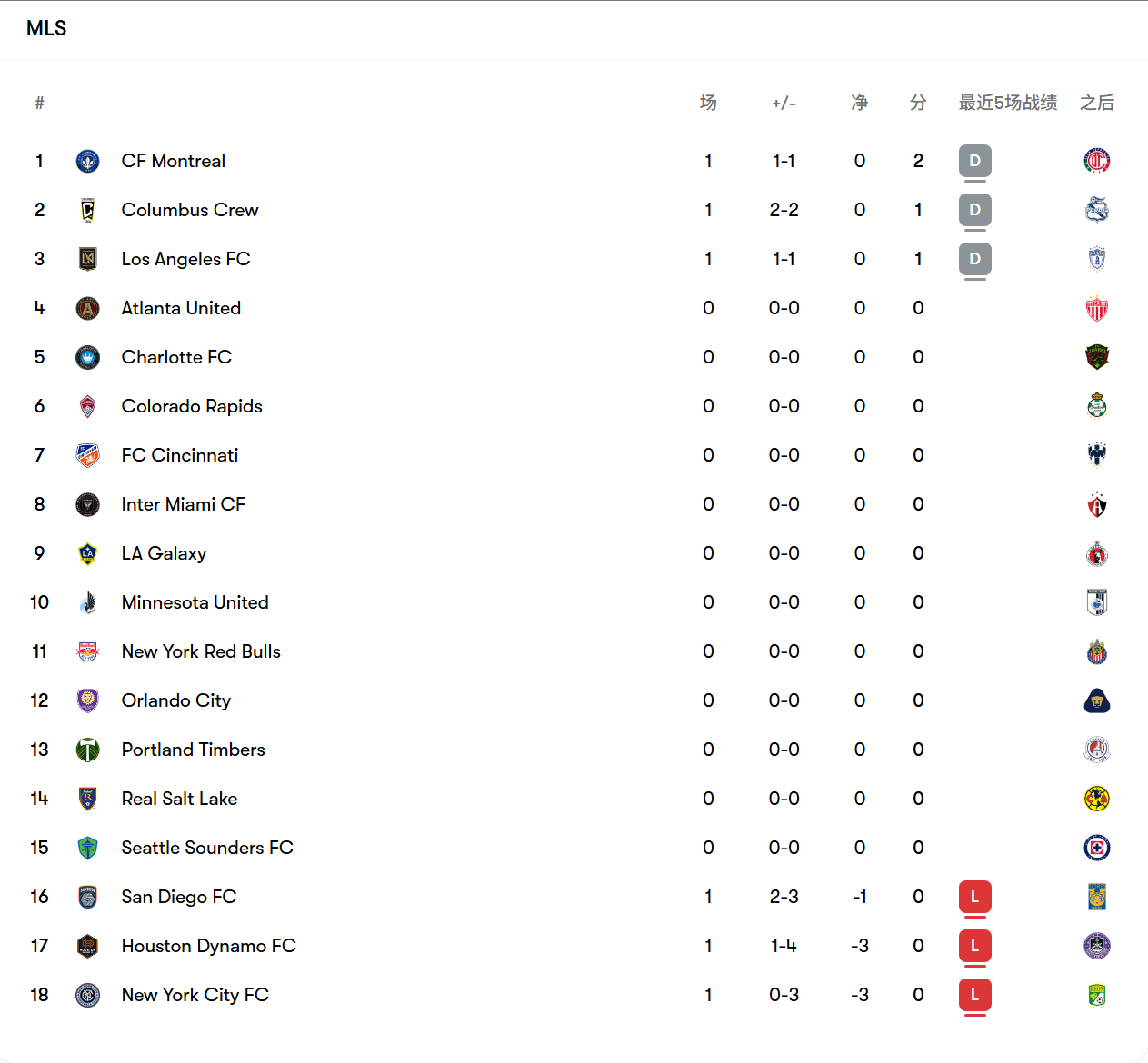Select the Los Angeles FC badge
The image size is (1148, 1063).
point(87,260)
